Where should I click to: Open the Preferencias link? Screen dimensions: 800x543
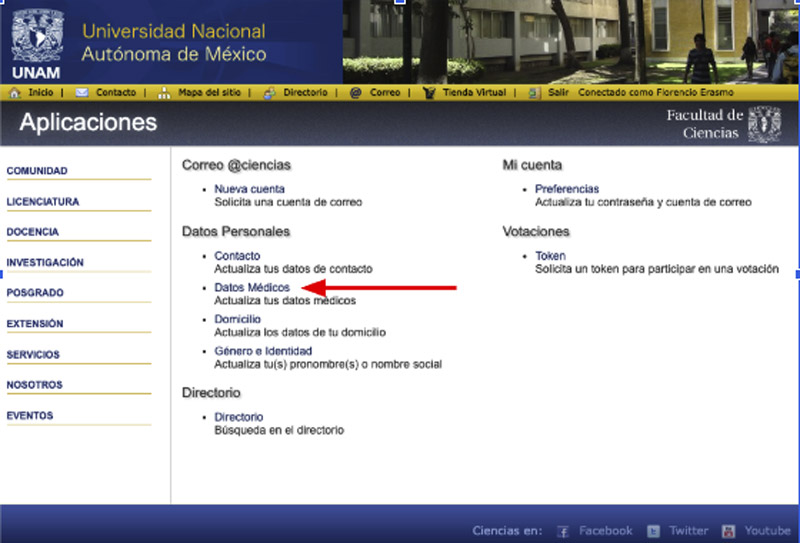pos(567,189)
